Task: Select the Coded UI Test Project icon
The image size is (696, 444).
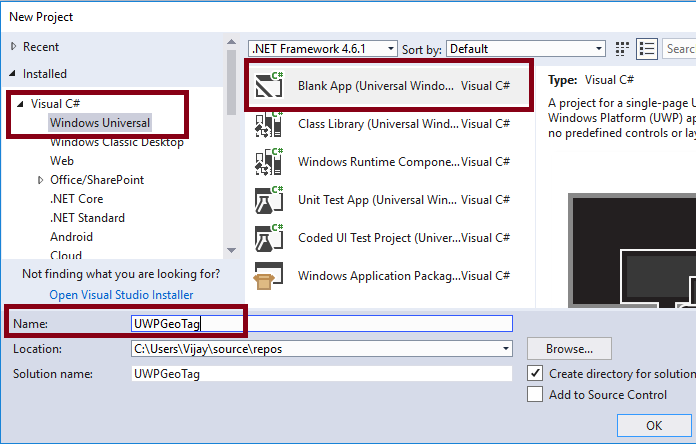Action: click(x=269, y=238)
